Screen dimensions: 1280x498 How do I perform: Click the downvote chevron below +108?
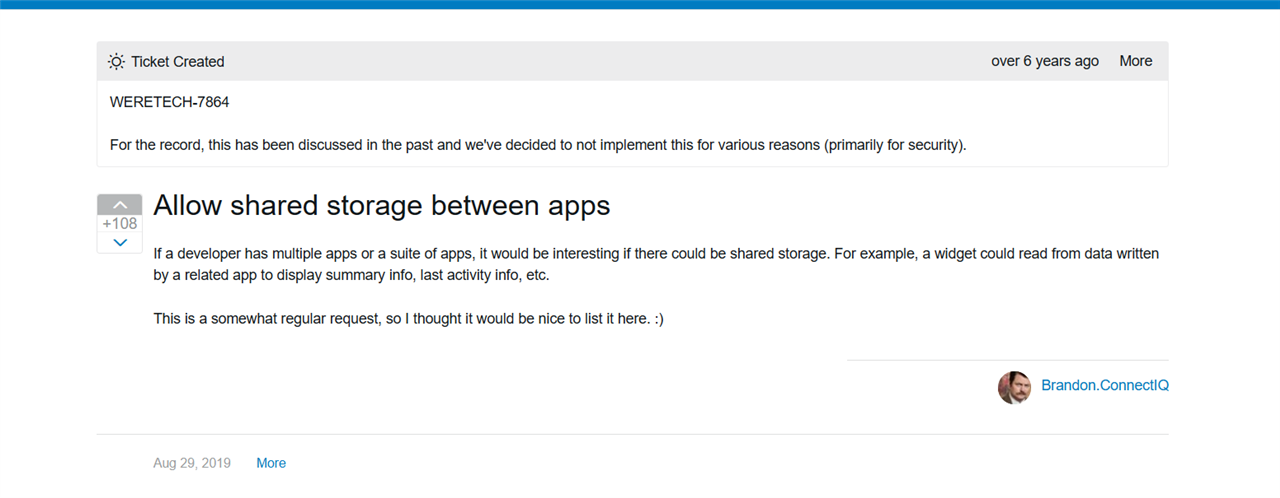pos(120,243)
